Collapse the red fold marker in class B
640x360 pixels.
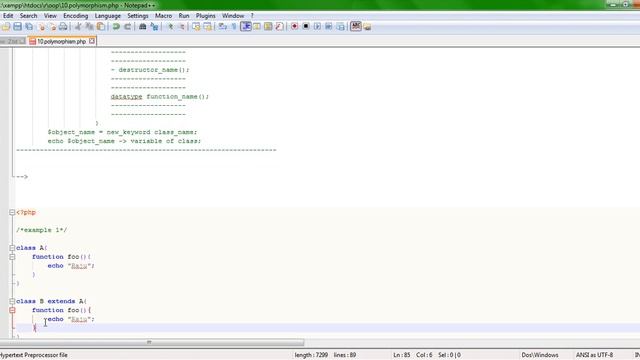pos(12,310)
